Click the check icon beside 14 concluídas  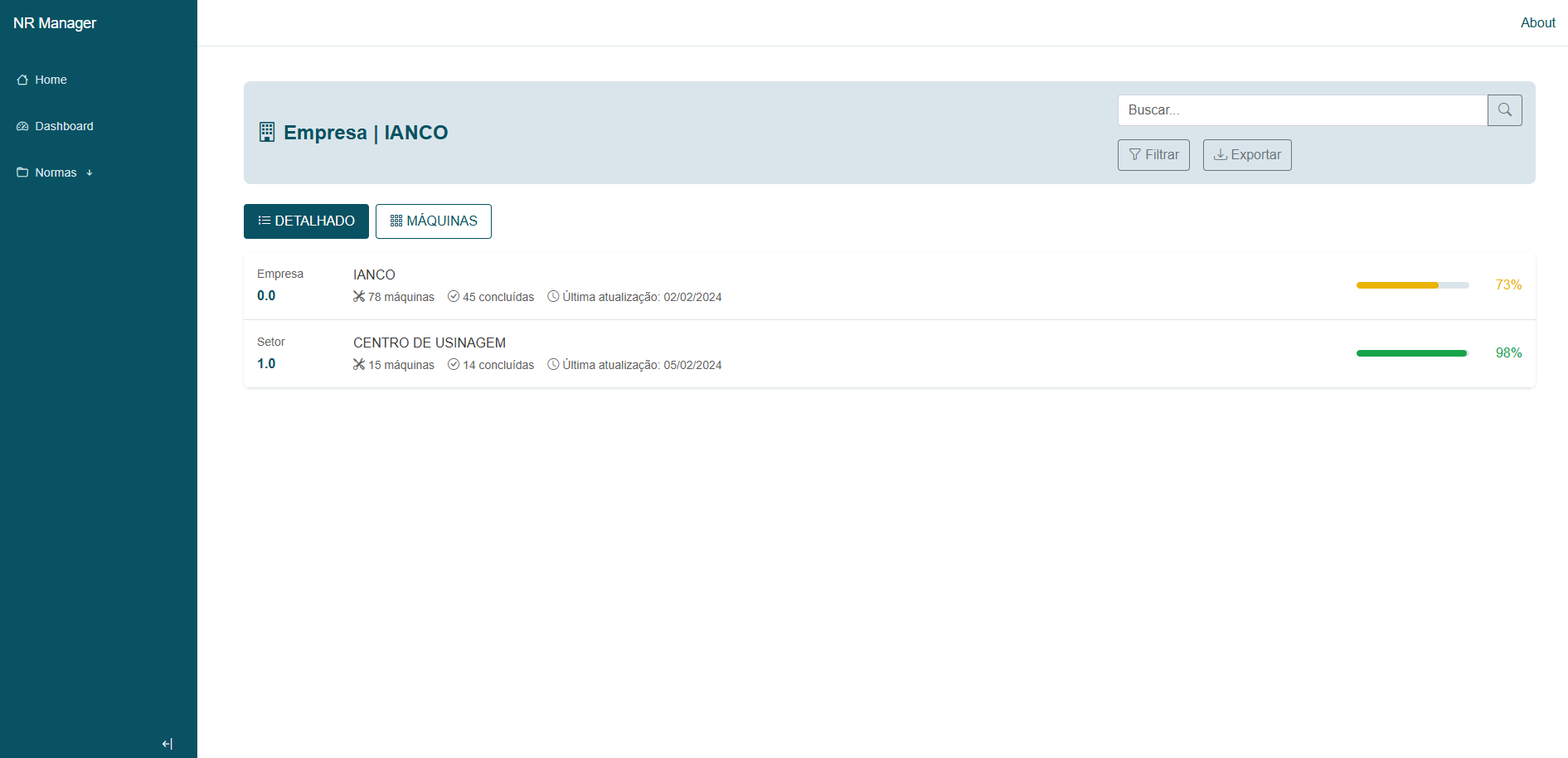[454, 364]
